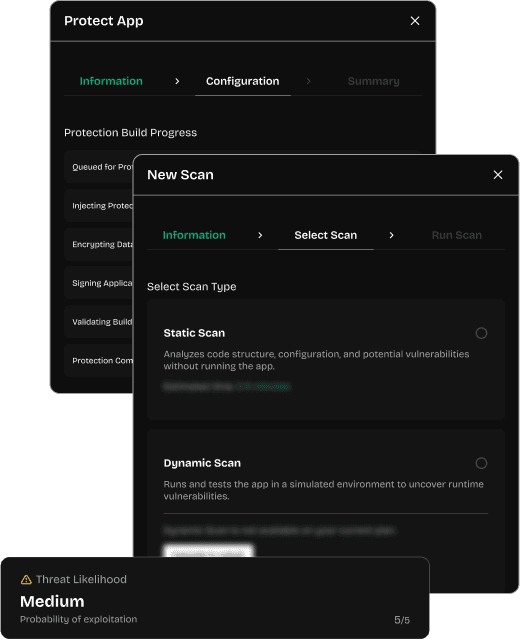
Task: Click the Select Scan Type heading
Action: click(x=191, y=287)
